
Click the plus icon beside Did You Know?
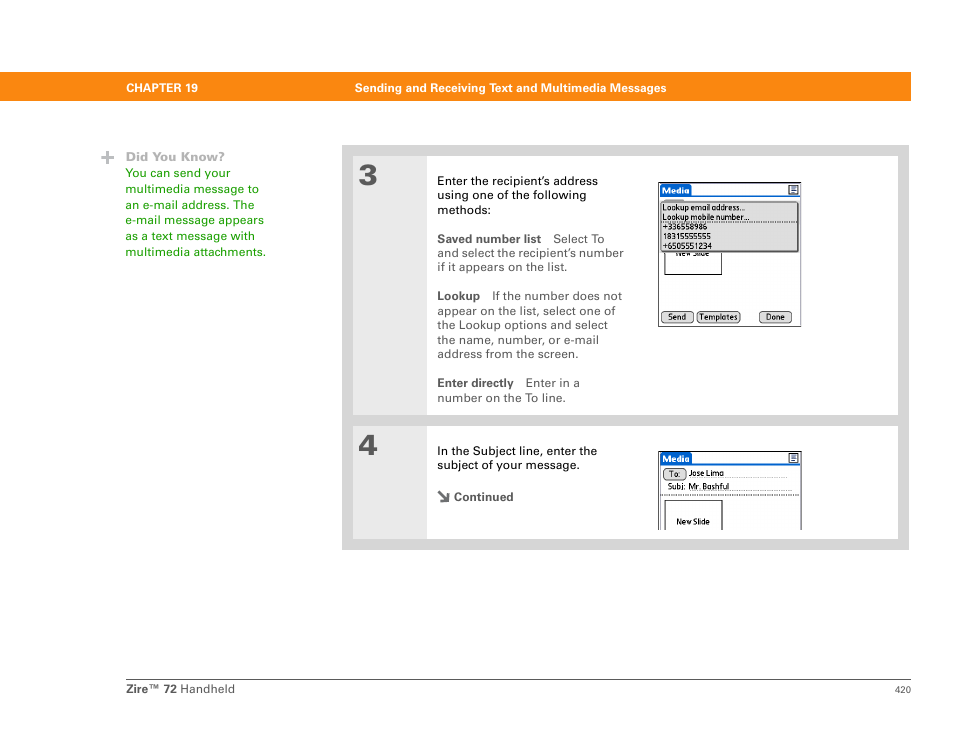[107, 158]
